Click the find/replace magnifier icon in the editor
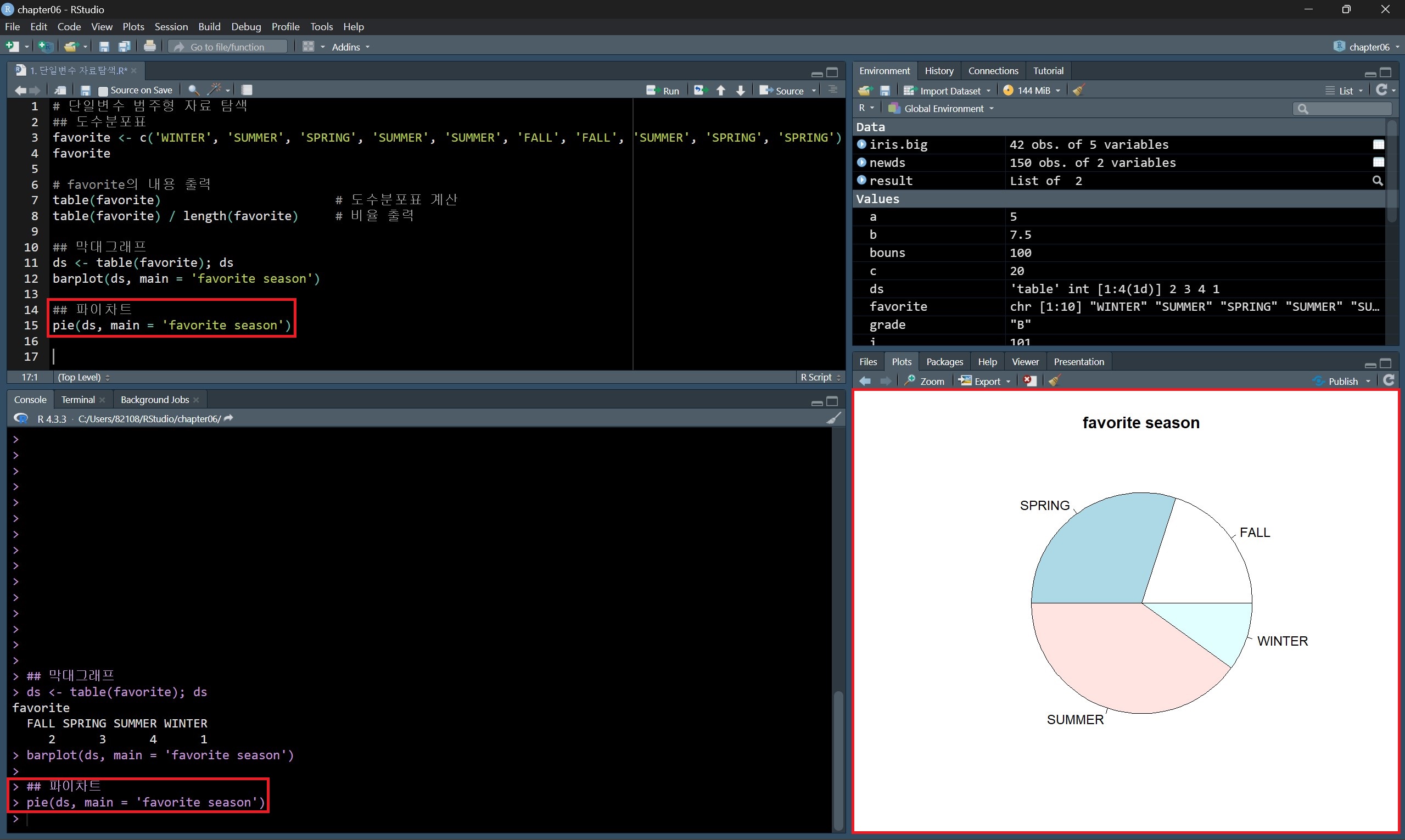Viewport: 1405px width, 840px height. pyautogui.click(x=193, y=90)
